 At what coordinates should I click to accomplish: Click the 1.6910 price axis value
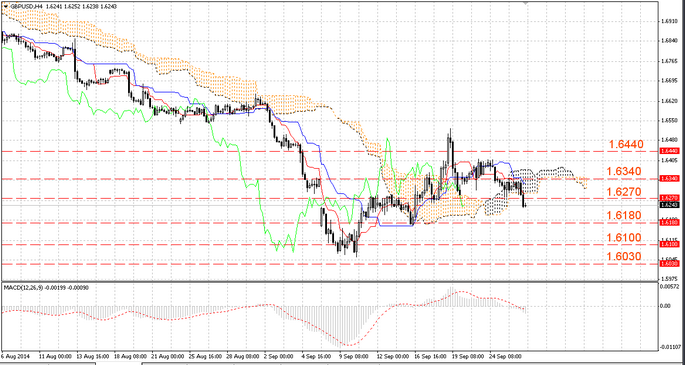pos(669,21)
